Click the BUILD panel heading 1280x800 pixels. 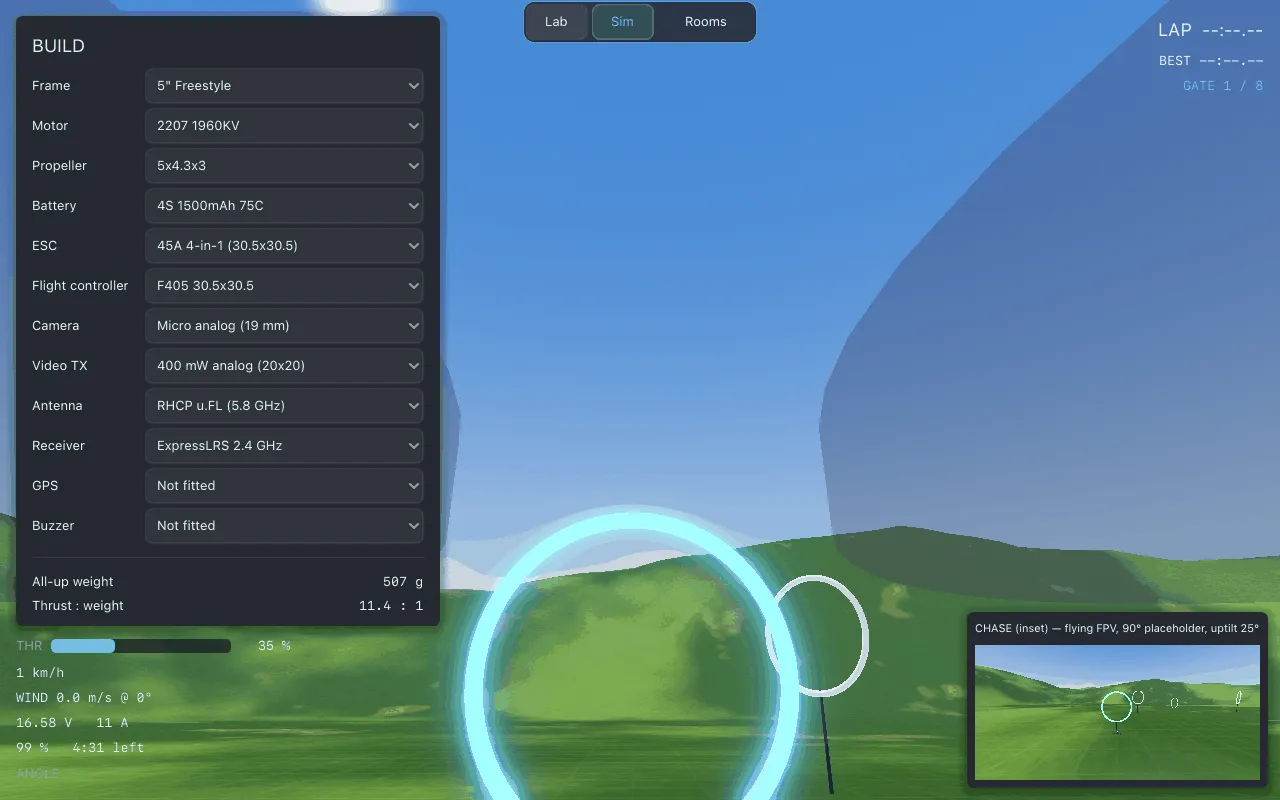[x=58, y=46]
